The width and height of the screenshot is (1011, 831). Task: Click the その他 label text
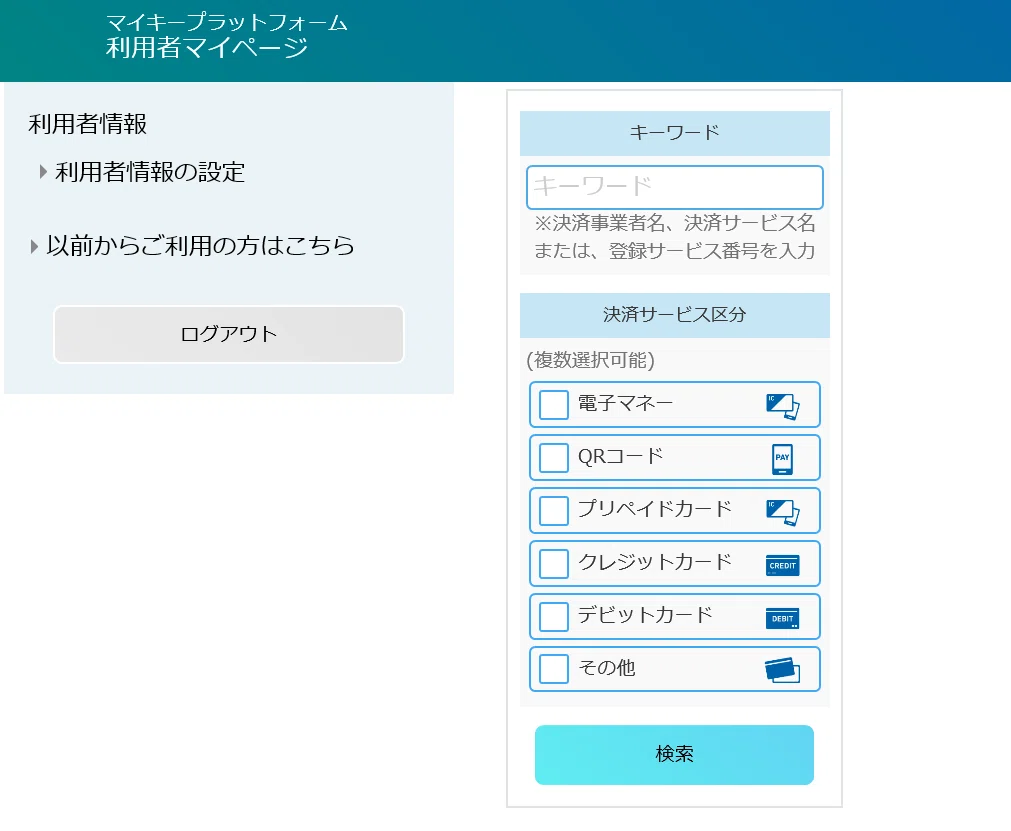[607, 667]
